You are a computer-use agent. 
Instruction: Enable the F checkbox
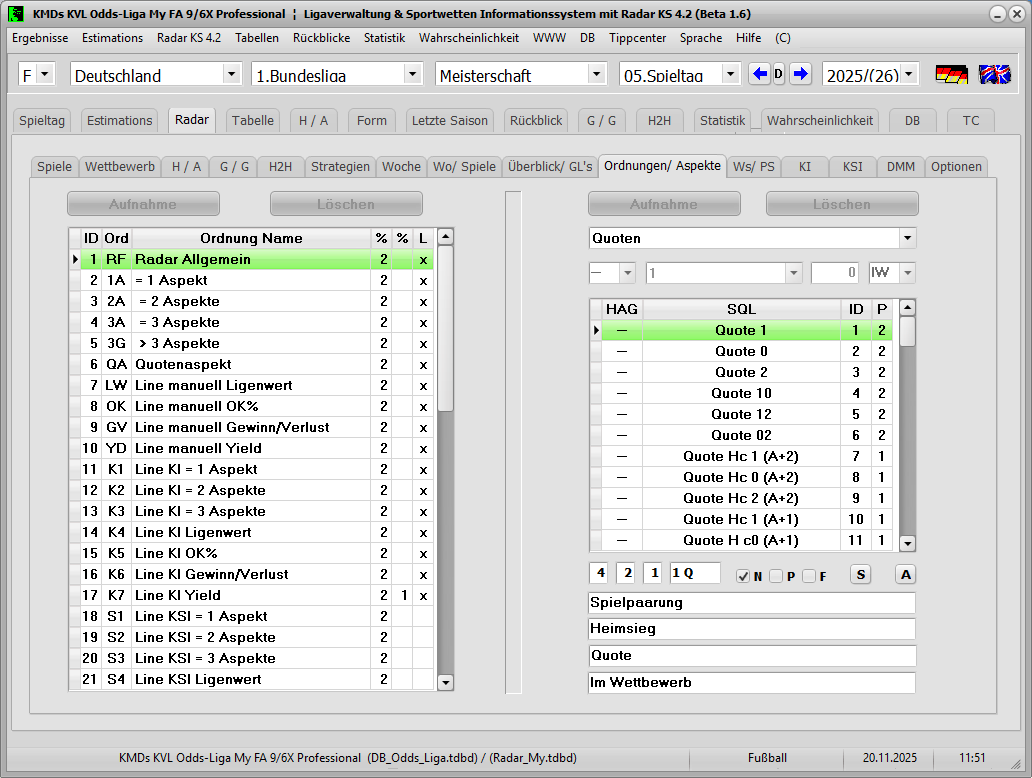(x=809, y=576)
